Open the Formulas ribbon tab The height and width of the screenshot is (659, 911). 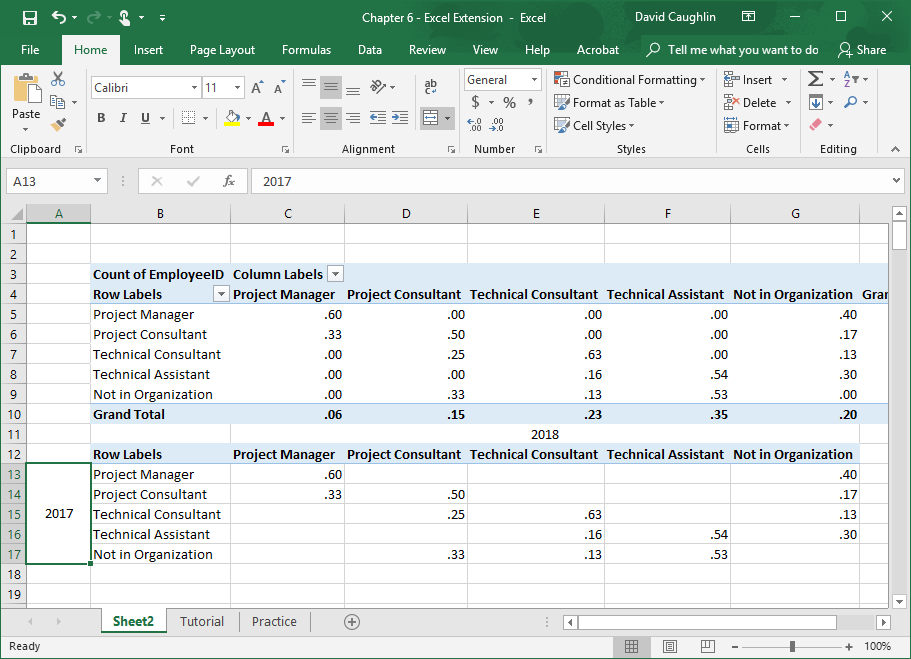306,50
